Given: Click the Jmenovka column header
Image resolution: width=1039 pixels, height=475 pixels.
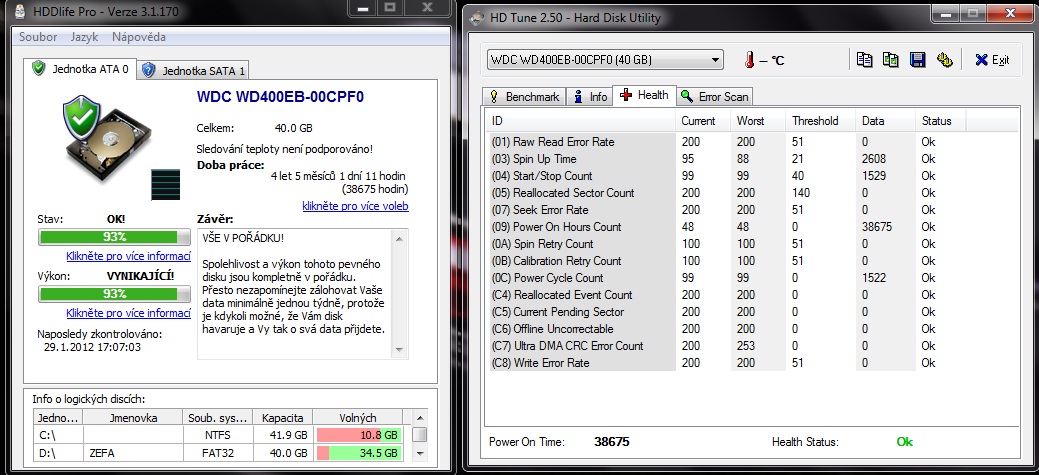Looking at the screenshot, I should point(133,418).
